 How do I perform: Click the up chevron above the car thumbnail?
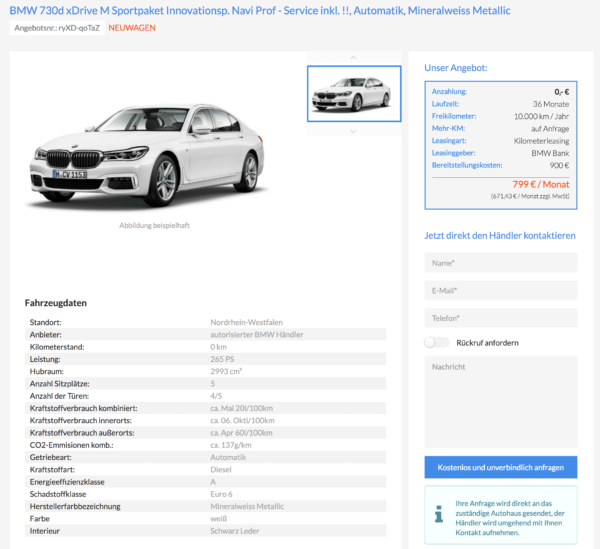tap(353, 58)
